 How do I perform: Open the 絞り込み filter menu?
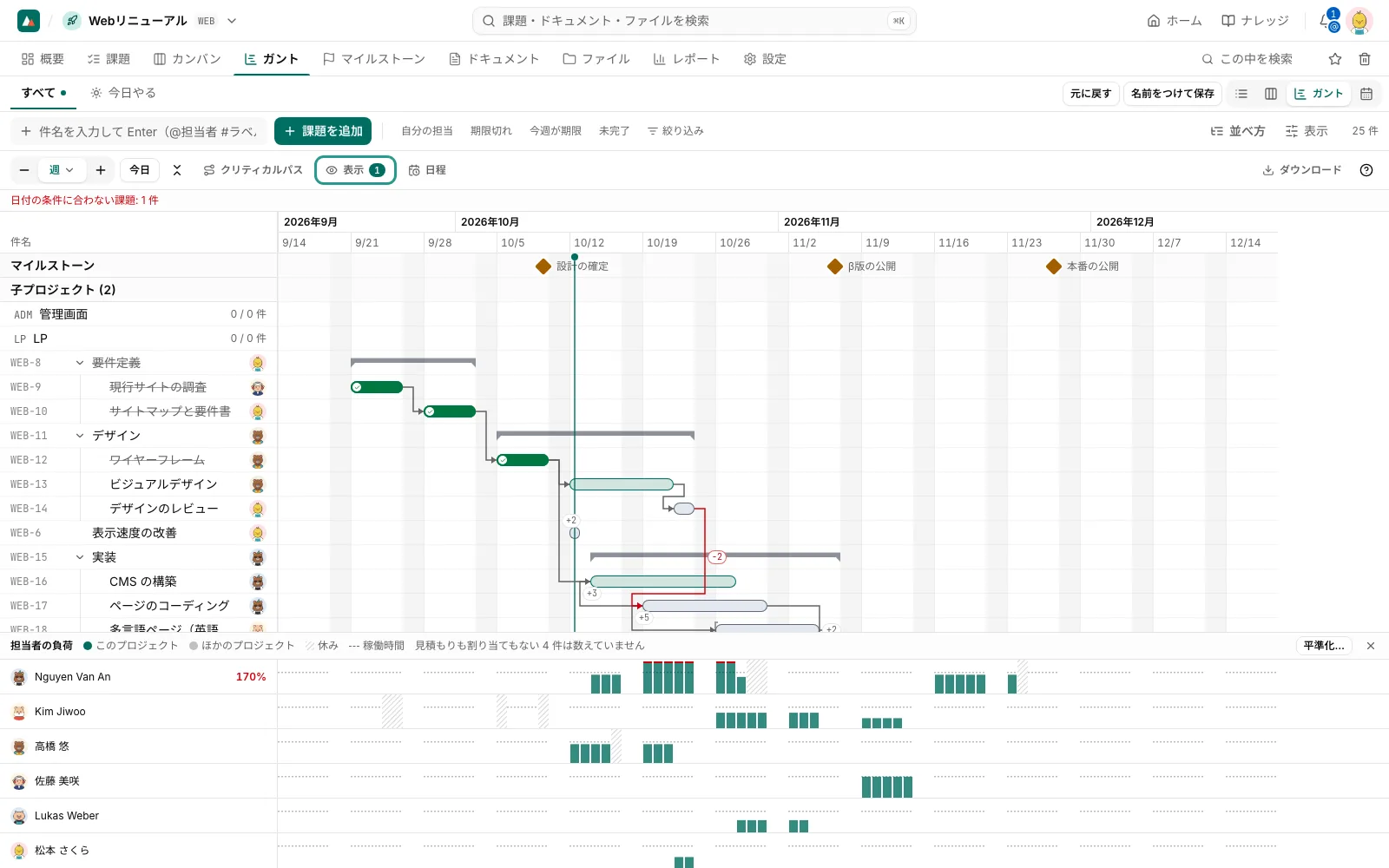point(675,131)
